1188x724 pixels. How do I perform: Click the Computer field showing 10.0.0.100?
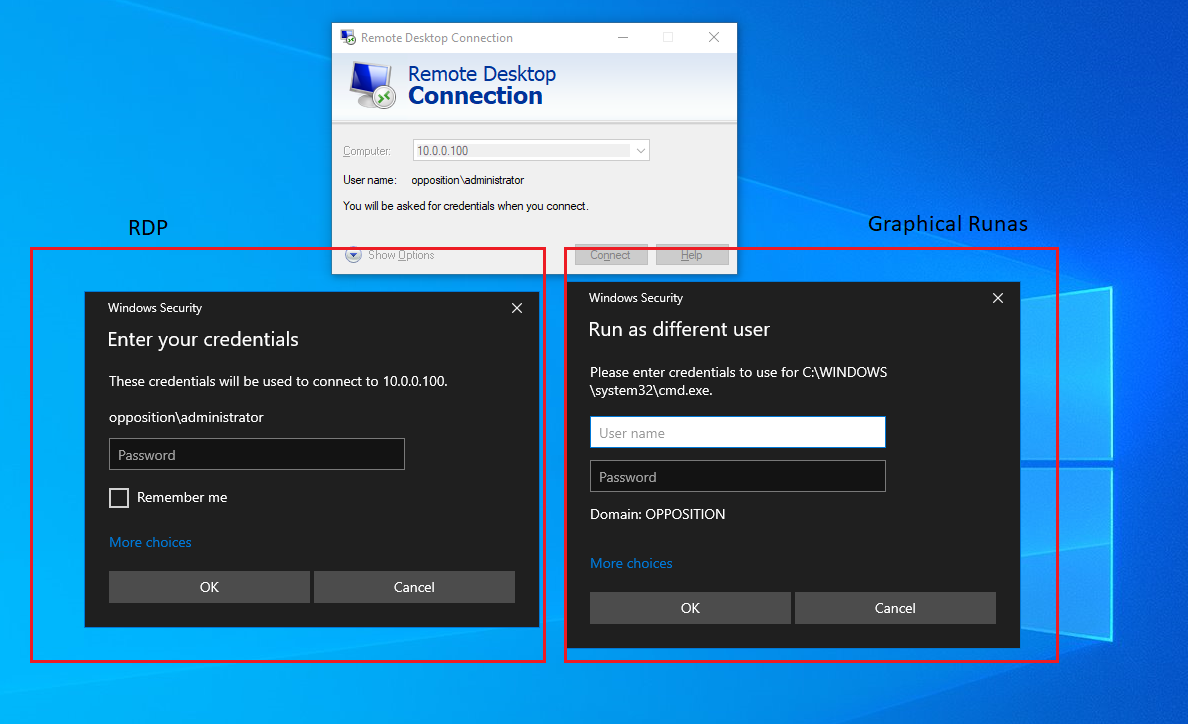[x=531, y=151]
